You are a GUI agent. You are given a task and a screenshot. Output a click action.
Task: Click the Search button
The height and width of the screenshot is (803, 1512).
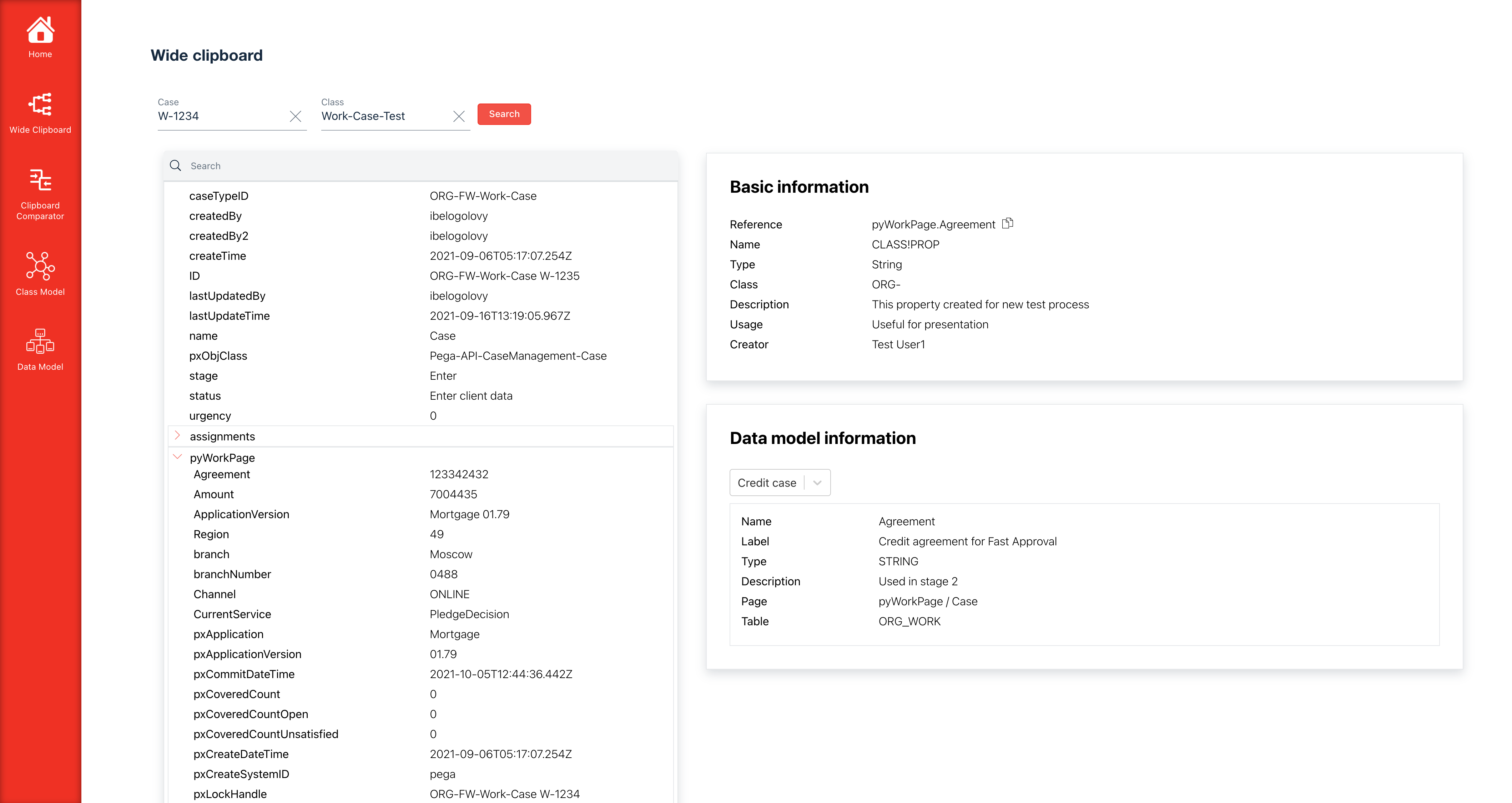point(504,114)
